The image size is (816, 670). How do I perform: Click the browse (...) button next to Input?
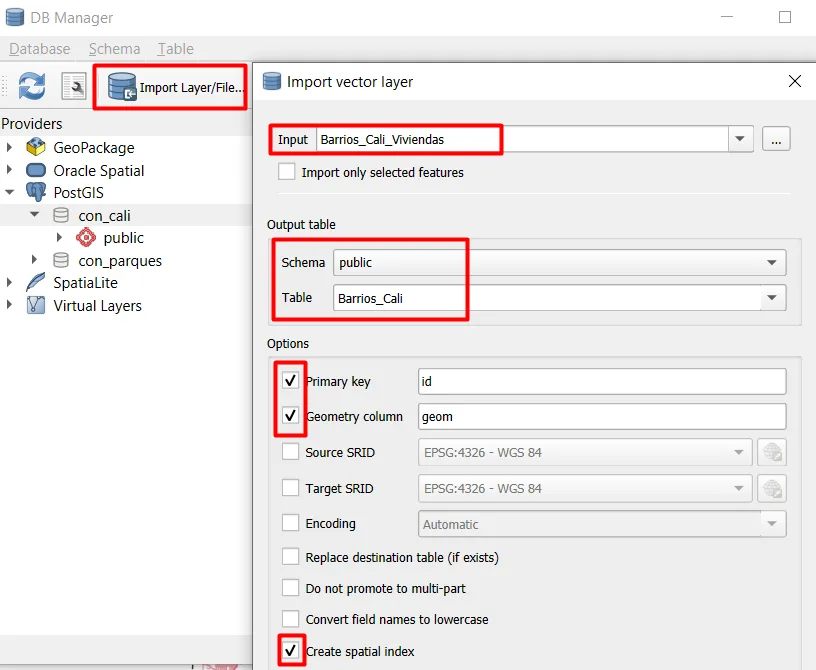point(776,139)
